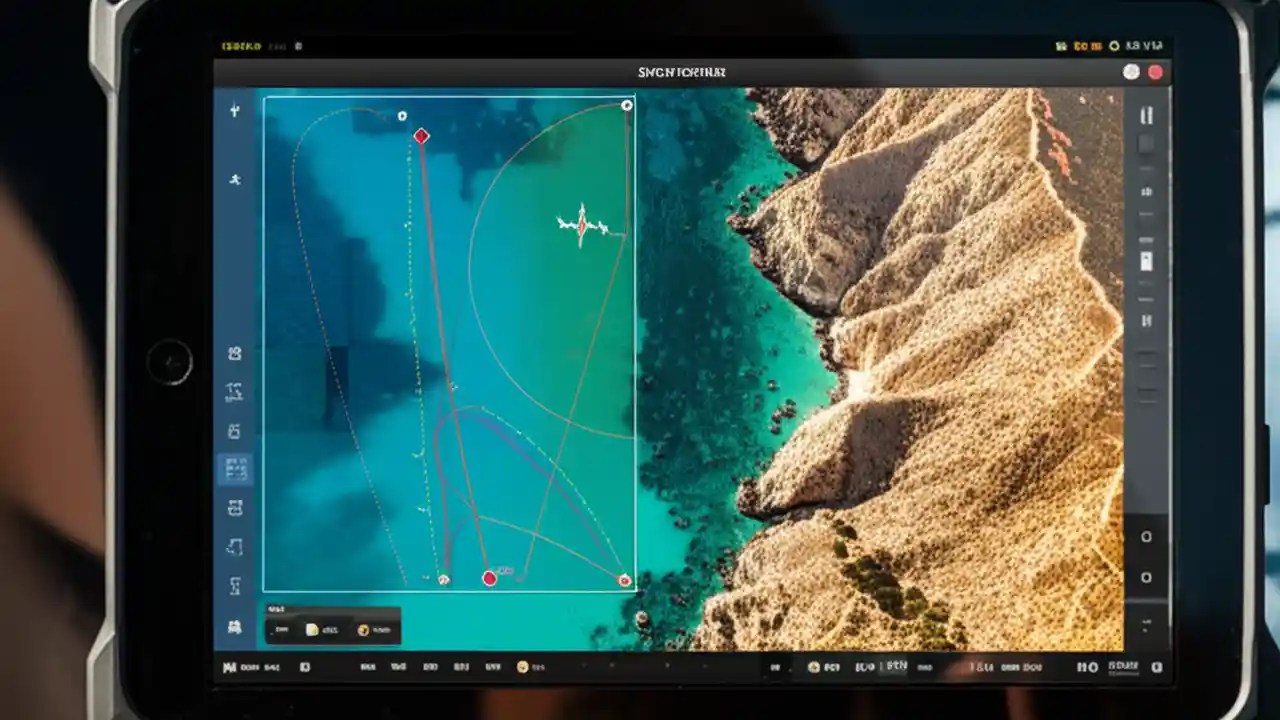
Task: Open the document dropdown in the bottom-left popup
Action: click(311, 629)
